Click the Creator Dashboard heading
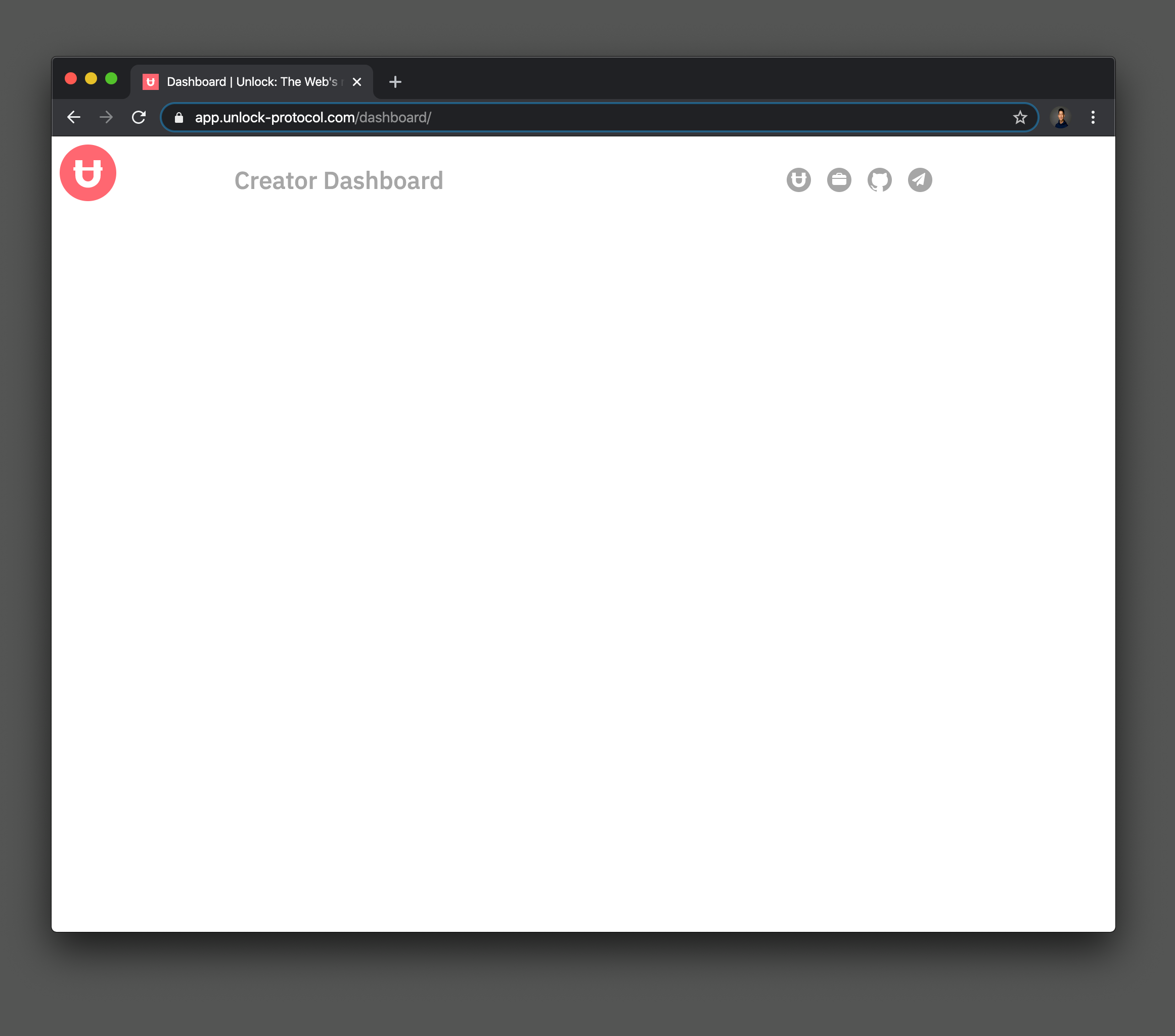This screenshot has width=1175, height=1036. click(x=339, y=181)
